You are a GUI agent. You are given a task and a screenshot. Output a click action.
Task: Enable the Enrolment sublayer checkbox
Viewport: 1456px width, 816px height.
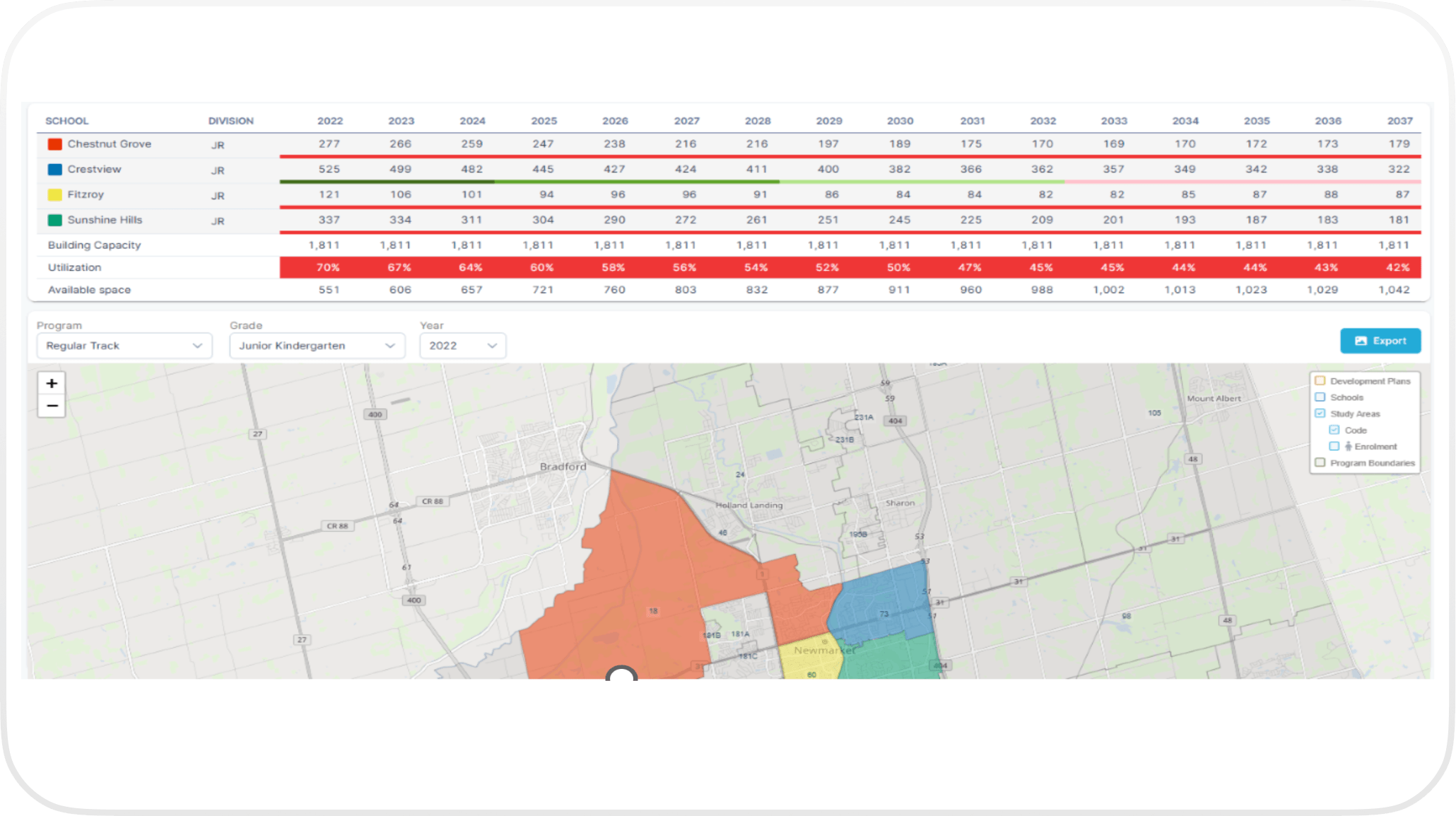1334,445
